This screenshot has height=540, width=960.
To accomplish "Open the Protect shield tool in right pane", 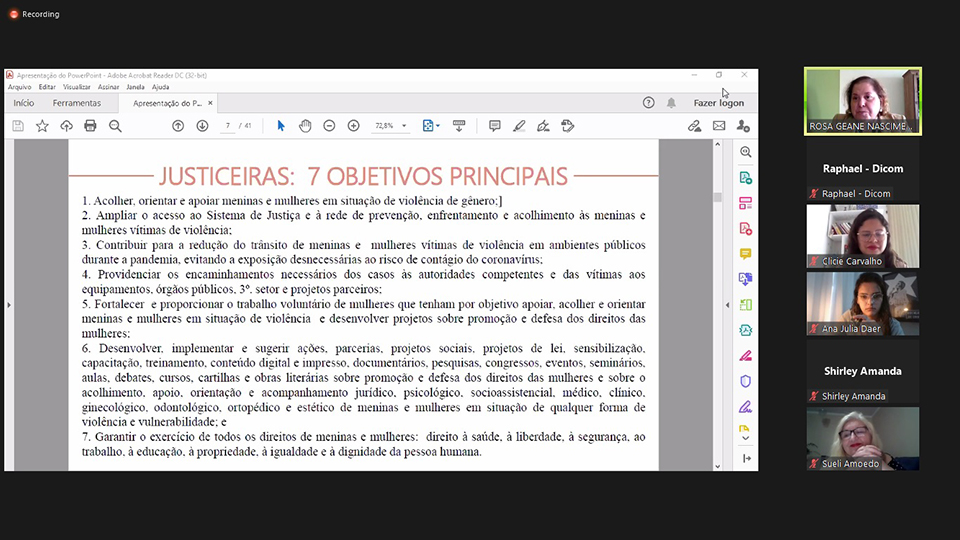I will [x=745, y=381].
